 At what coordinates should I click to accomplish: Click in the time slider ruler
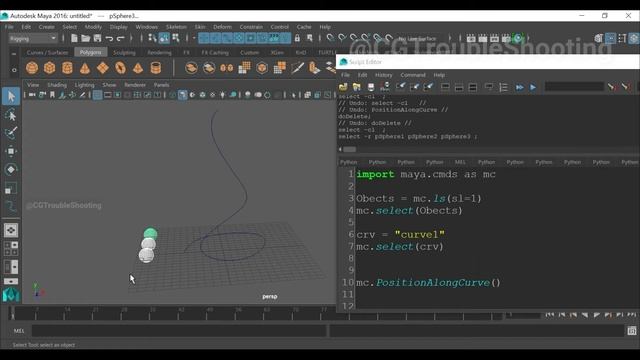255,313
